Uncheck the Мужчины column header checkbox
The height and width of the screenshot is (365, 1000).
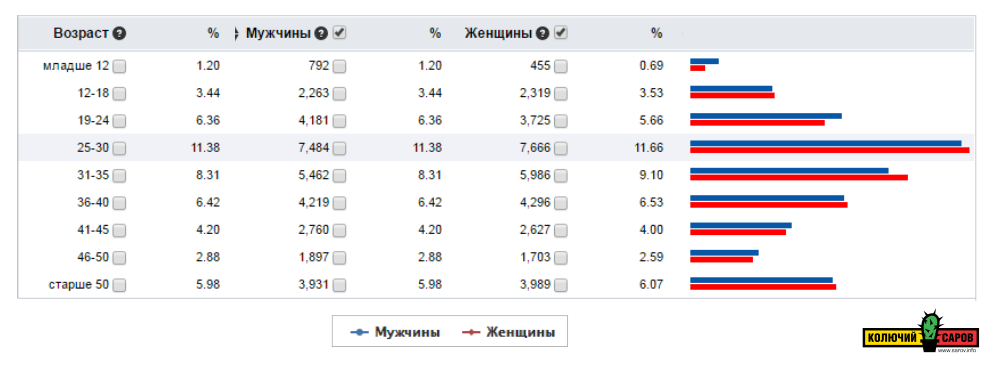pos(340,33)
